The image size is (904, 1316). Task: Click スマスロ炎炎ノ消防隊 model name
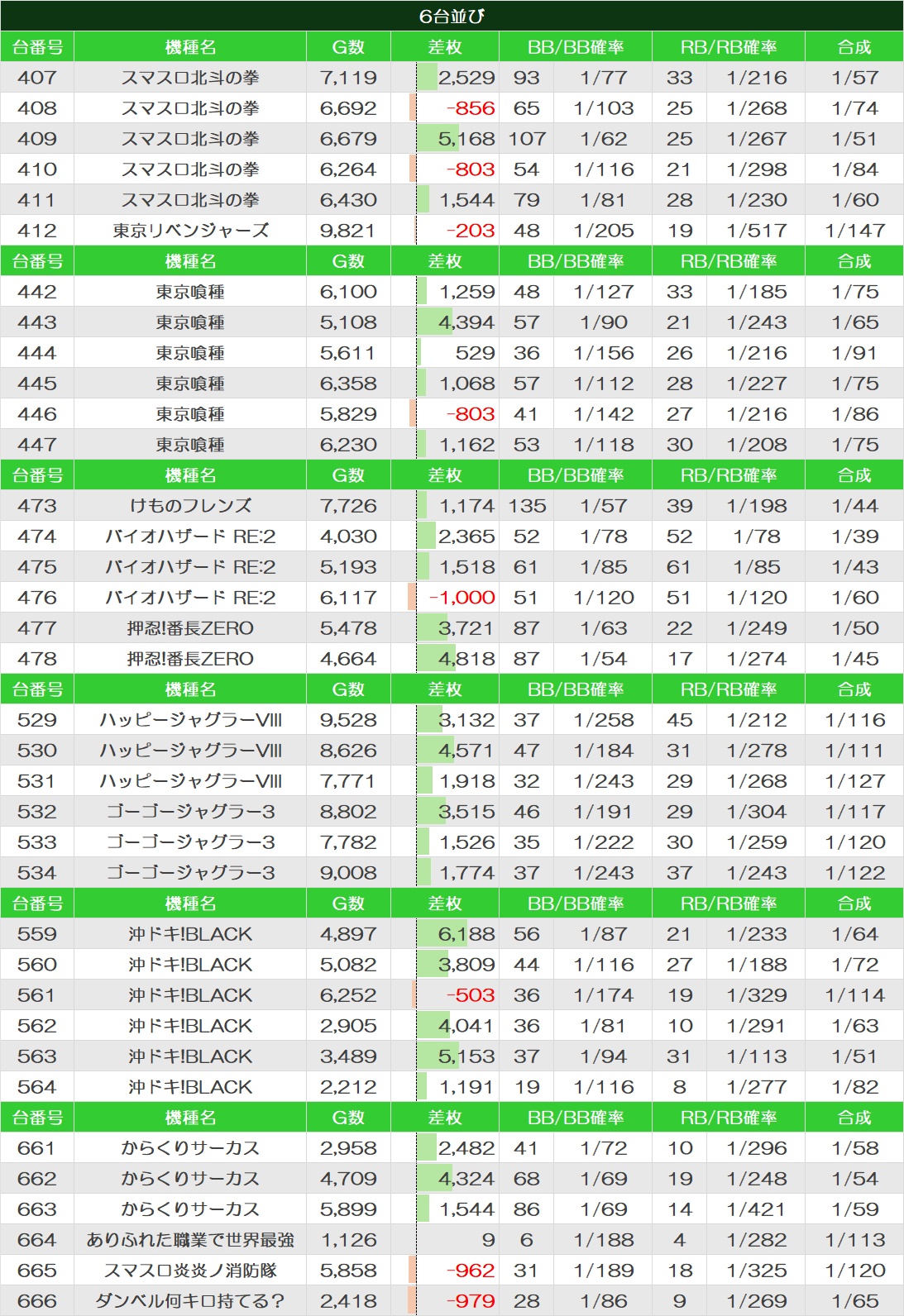tap(190, 1271)
